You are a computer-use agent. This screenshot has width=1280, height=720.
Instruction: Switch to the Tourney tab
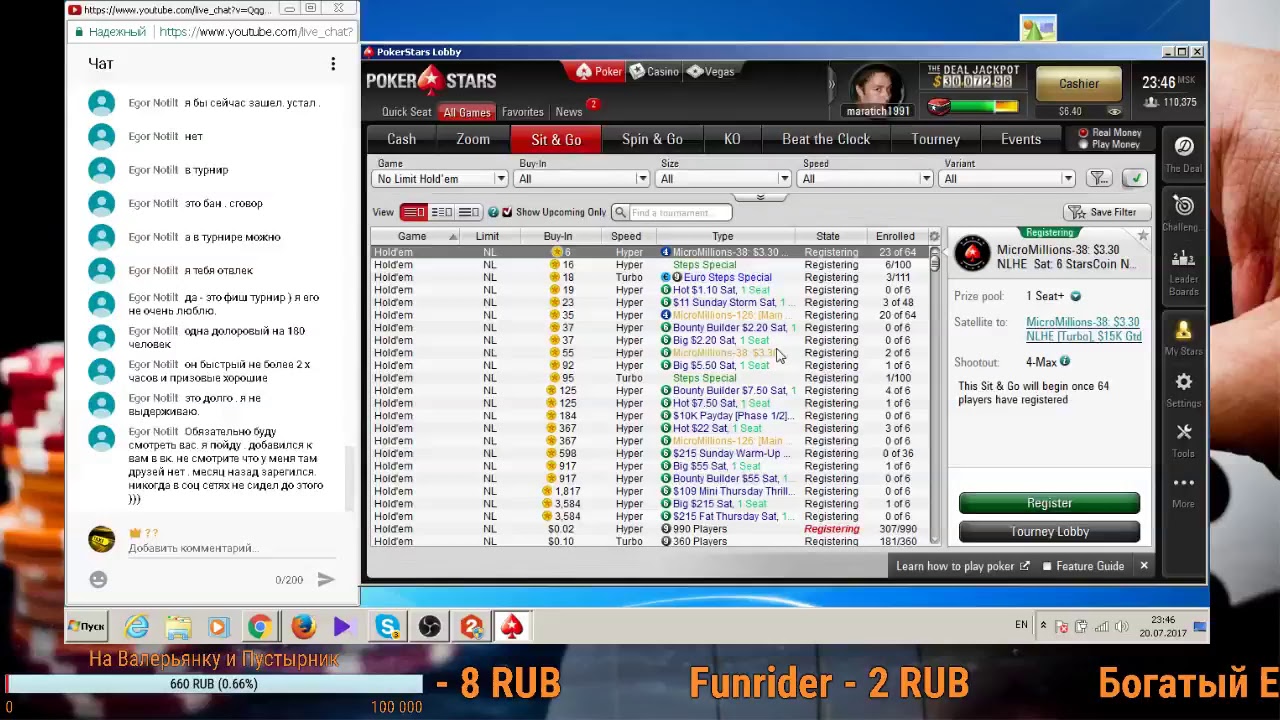[936, 139]
